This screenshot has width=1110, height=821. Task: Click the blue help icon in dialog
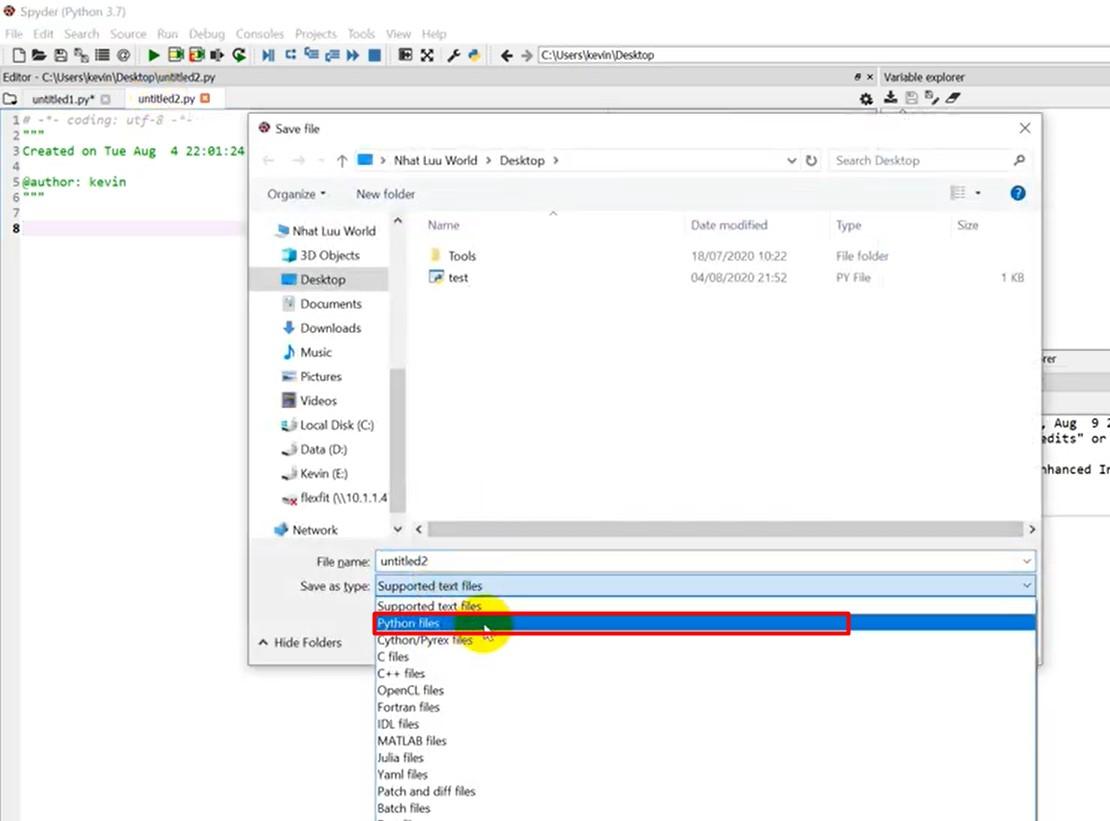1018,193
